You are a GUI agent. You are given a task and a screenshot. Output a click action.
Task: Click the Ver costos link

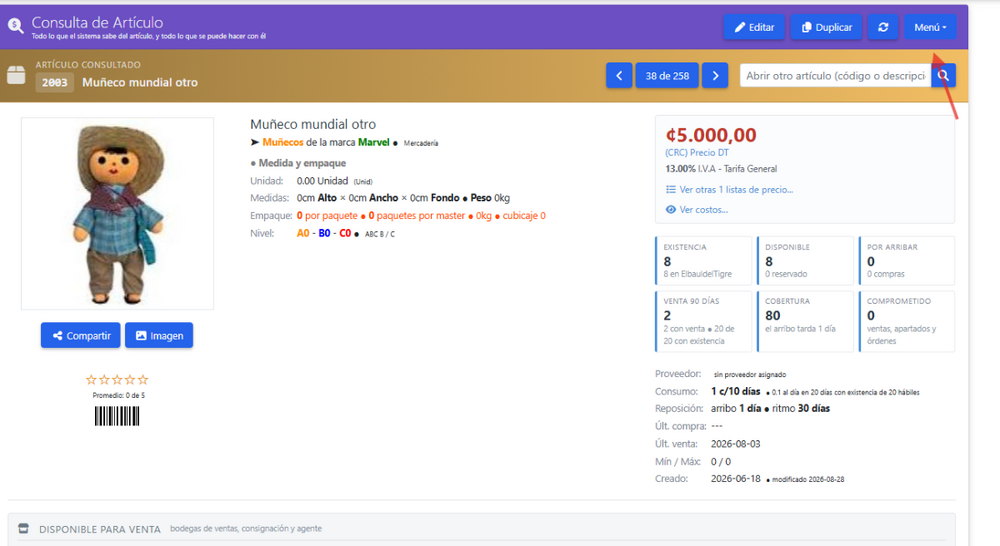696,210
